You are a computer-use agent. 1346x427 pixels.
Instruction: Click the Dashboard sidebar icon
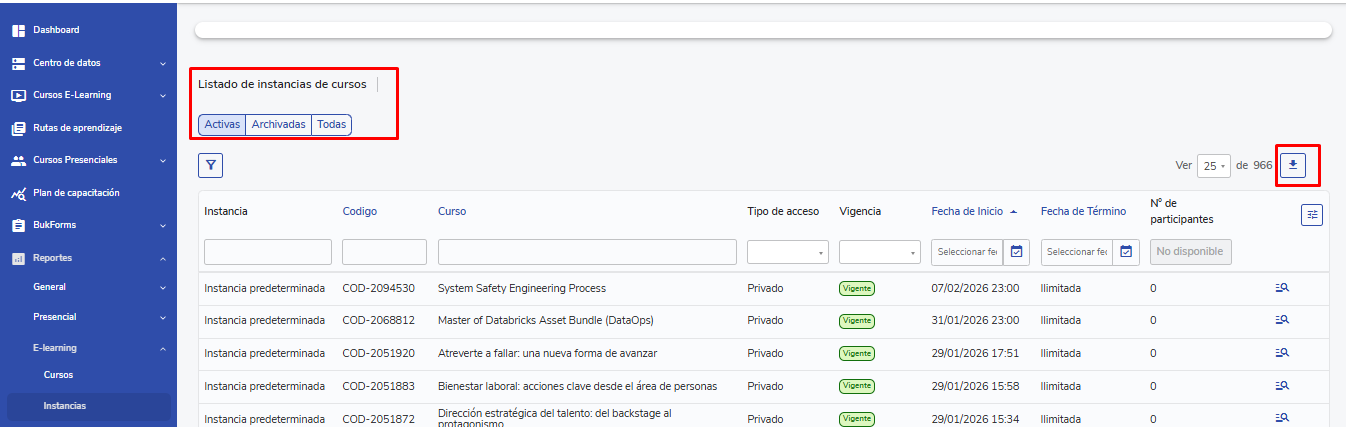click(x=18, y=30)
